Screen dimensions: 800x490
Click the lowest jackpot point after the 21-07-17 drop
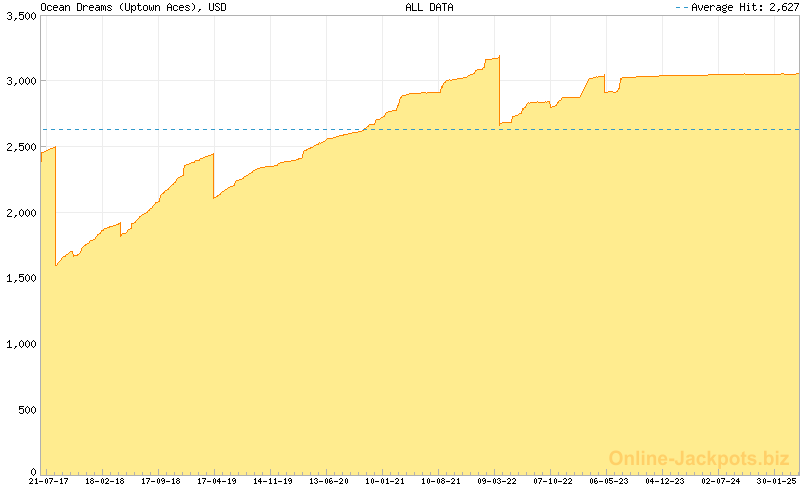click(56, 265)
